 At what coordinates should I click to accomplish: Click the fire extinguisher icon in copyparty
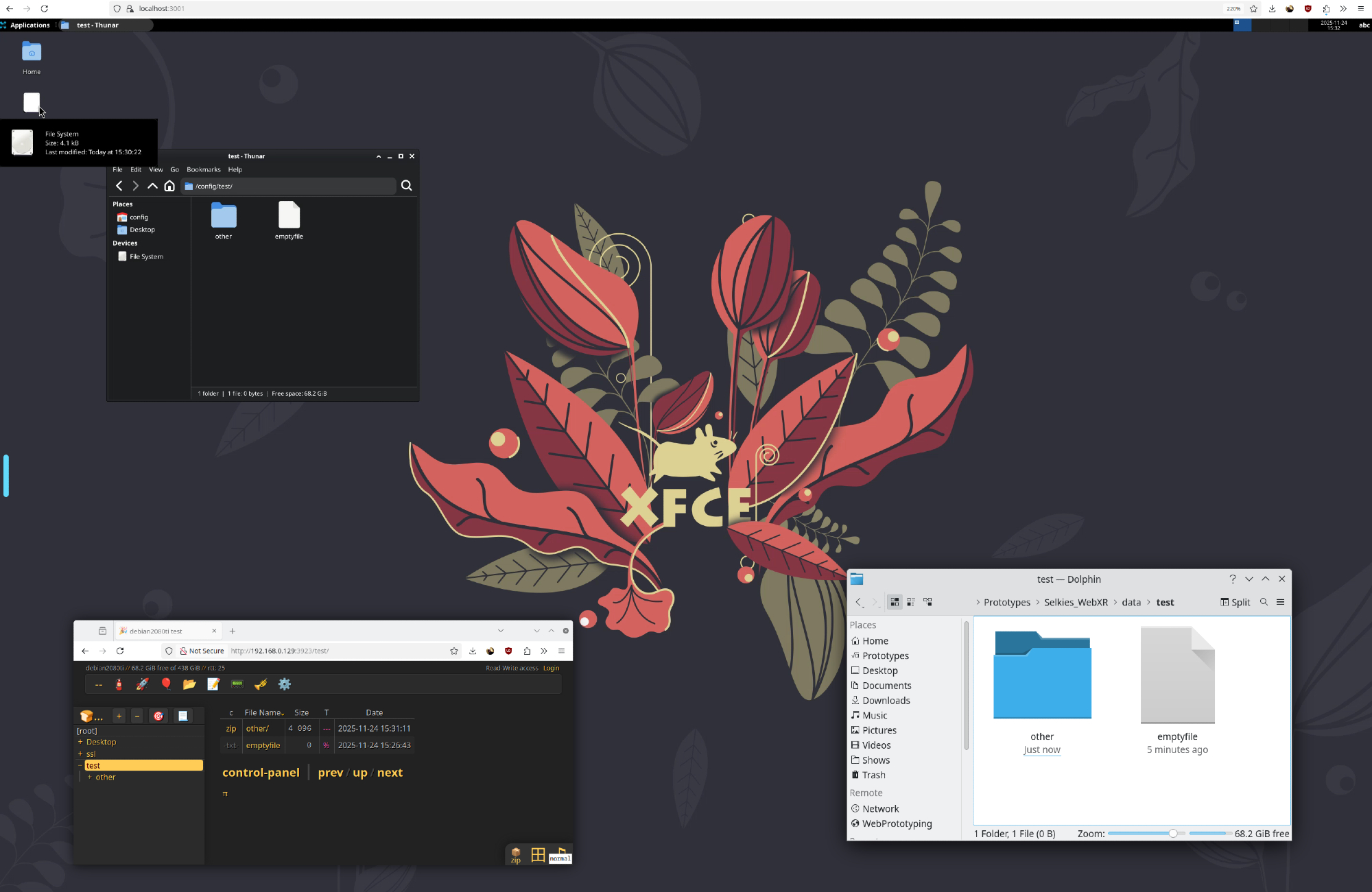119,684
